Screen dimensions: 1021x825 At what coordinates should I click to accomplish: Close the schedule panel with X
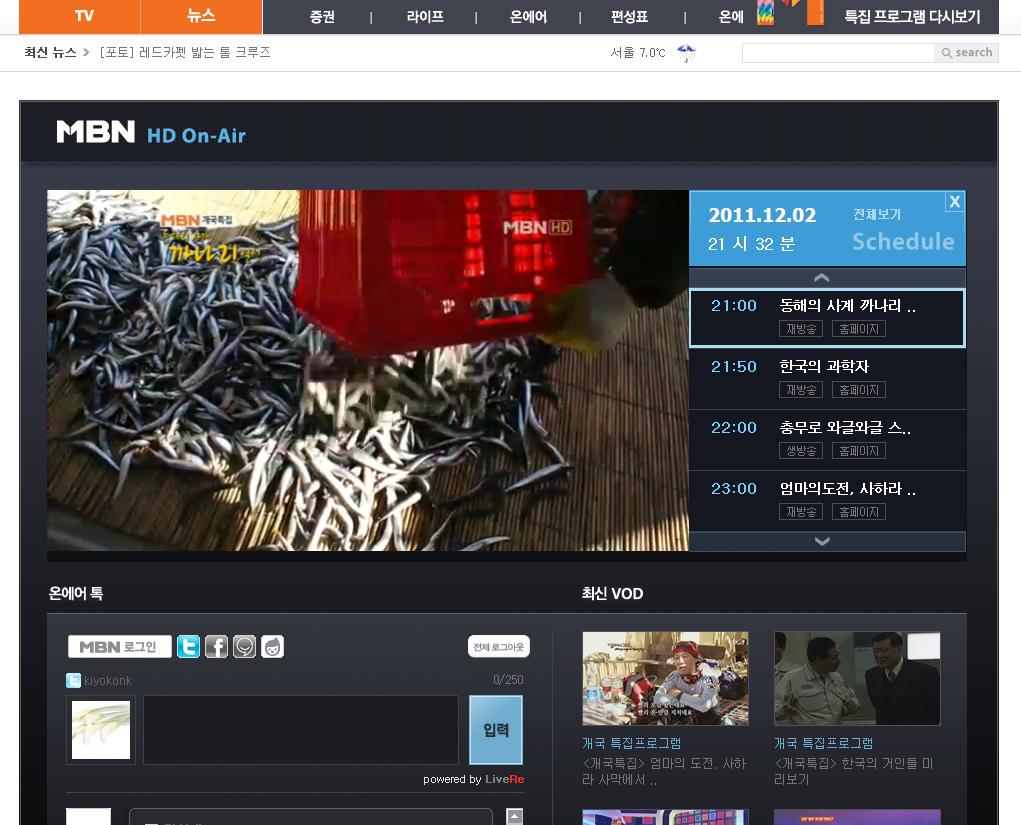[x=955, y=202]
